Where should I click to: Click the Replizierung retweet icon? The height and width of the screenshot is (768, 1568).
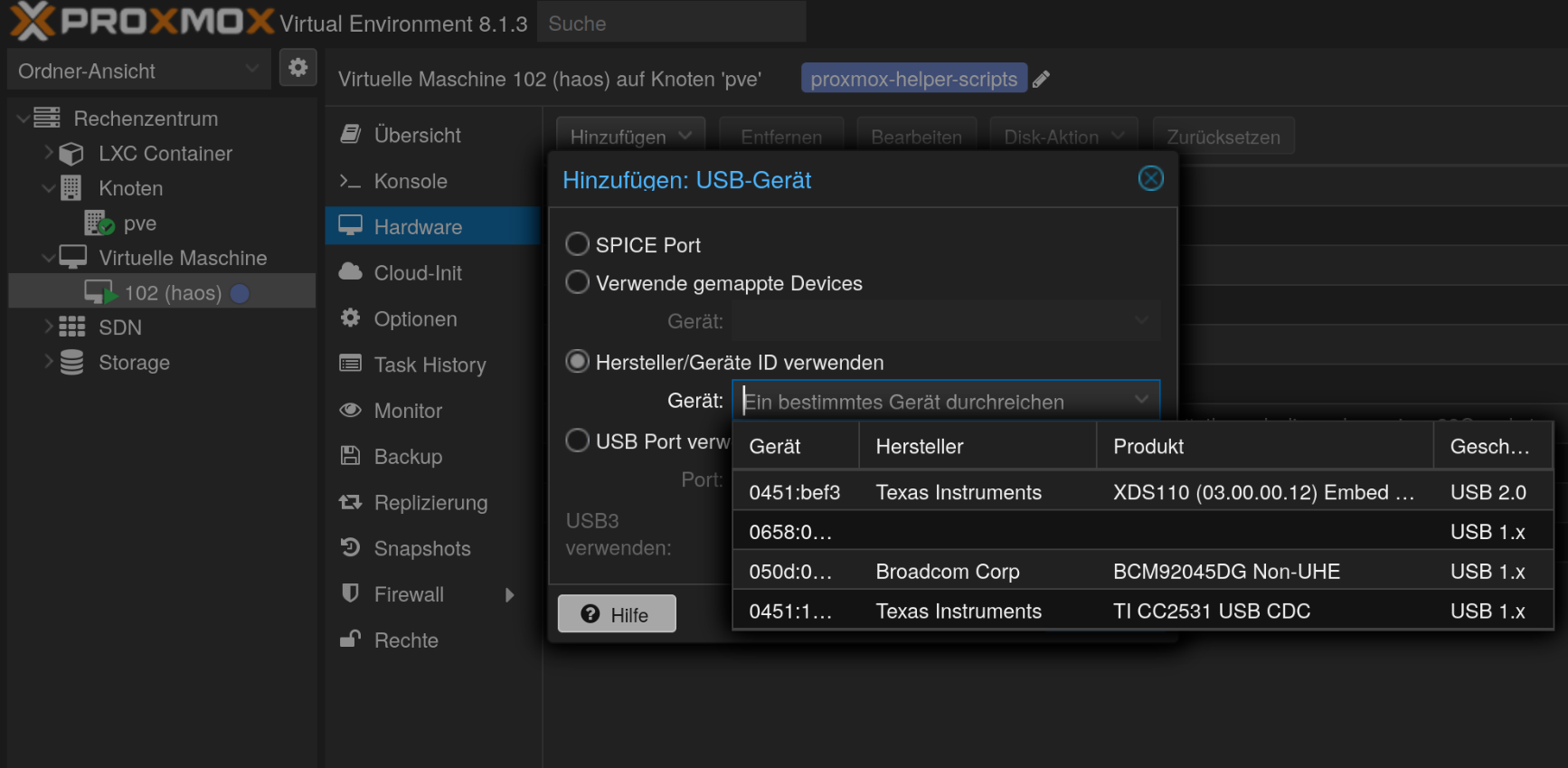tap(351, 501)
